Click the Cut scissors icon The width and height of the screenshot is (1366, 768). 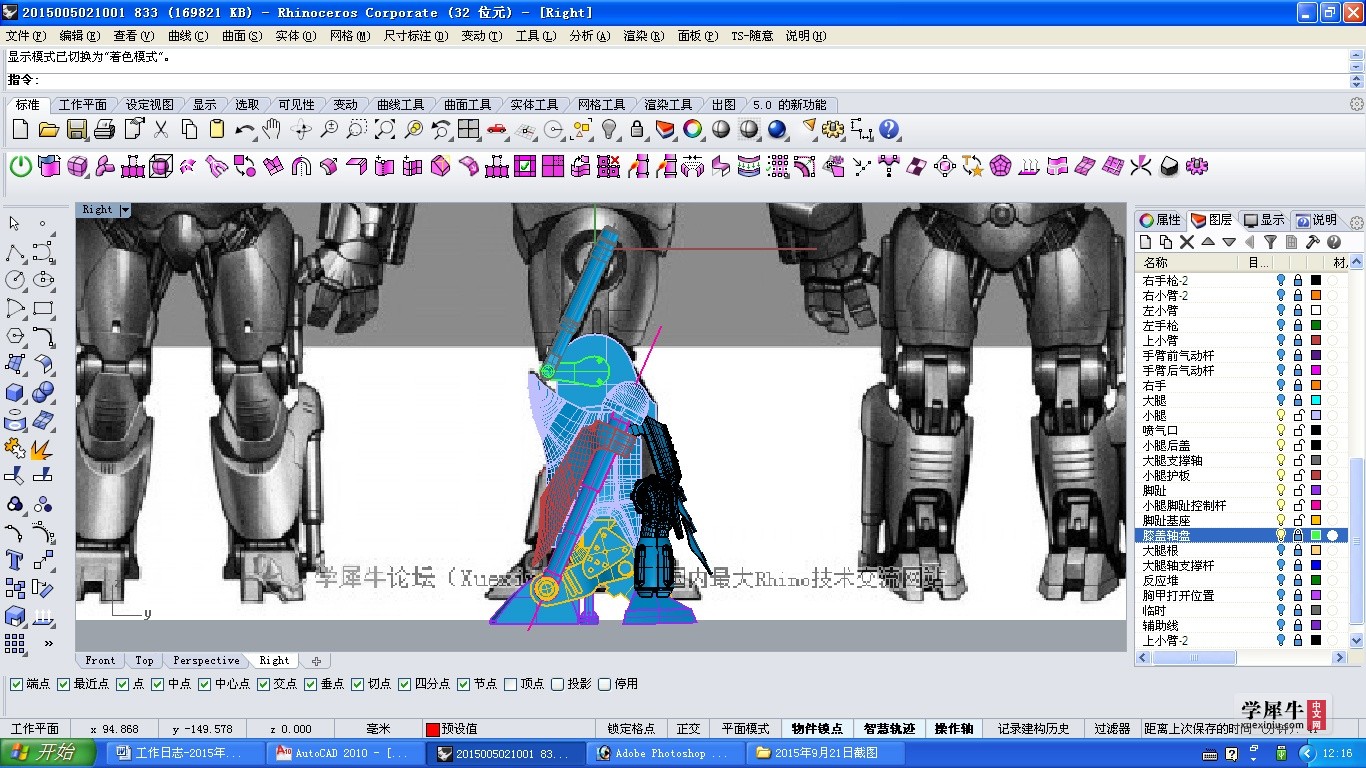[x=160, y=129]
